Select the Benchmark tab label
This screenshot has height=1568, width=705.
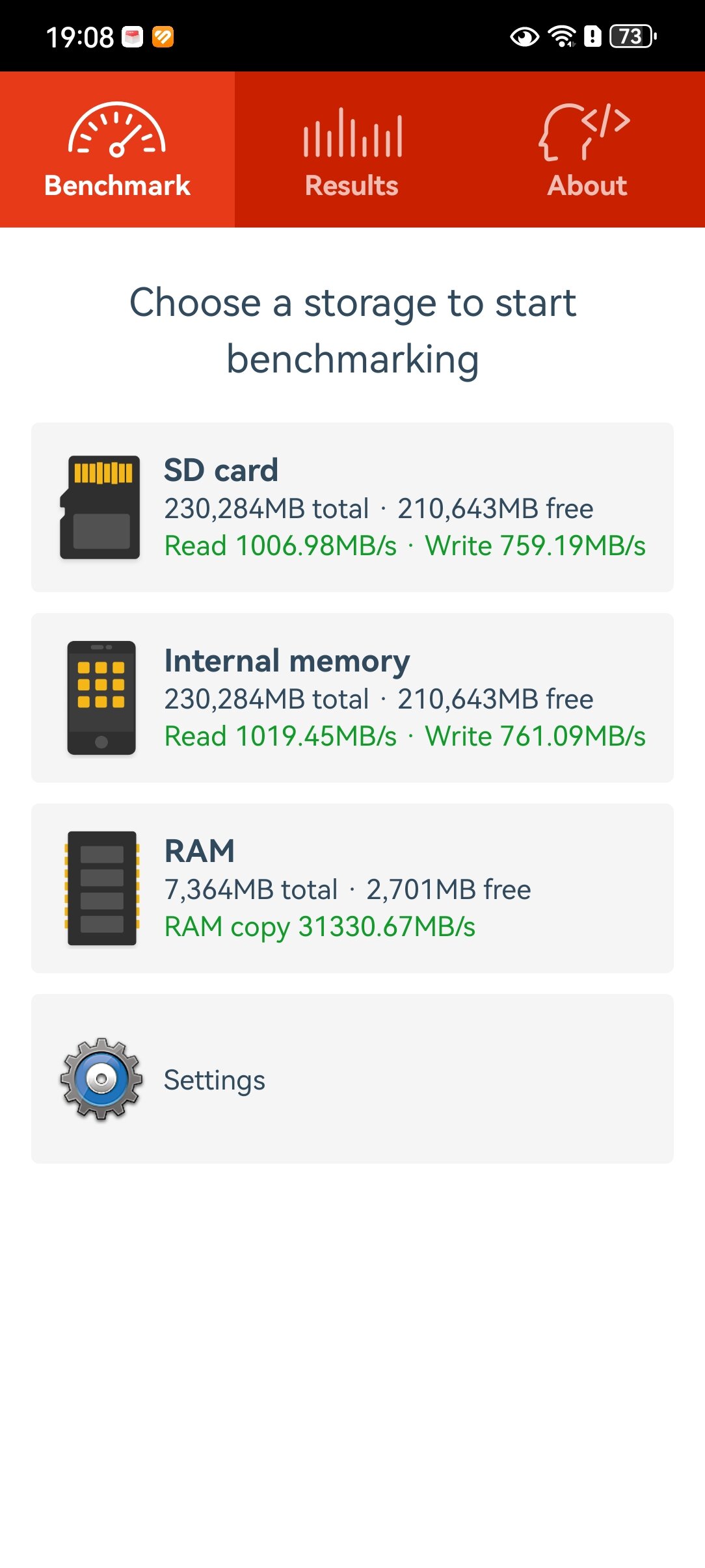coord(117,186)
